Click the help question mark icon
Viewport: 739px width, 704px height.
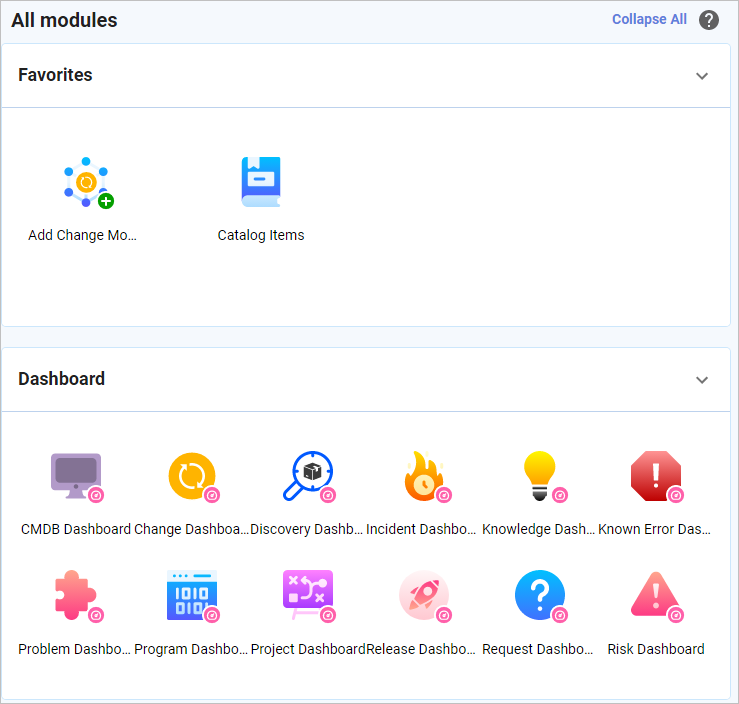pyautogui.click(x=709, y=20)
